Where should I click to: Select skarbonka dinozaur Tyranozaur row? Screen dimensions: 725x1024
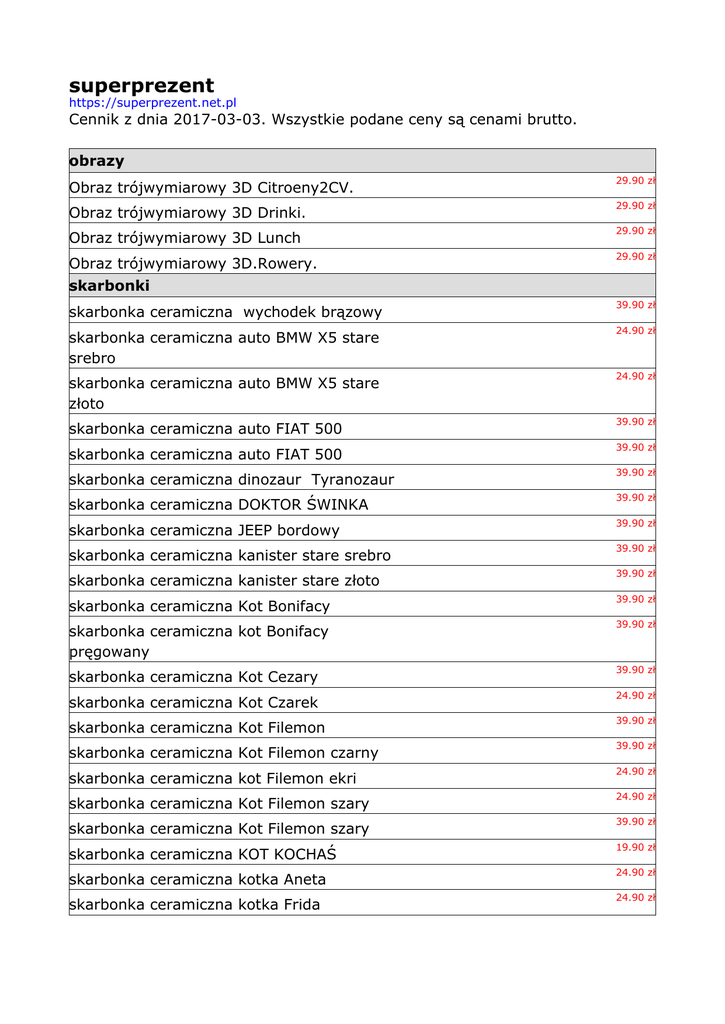pos(231,480)
